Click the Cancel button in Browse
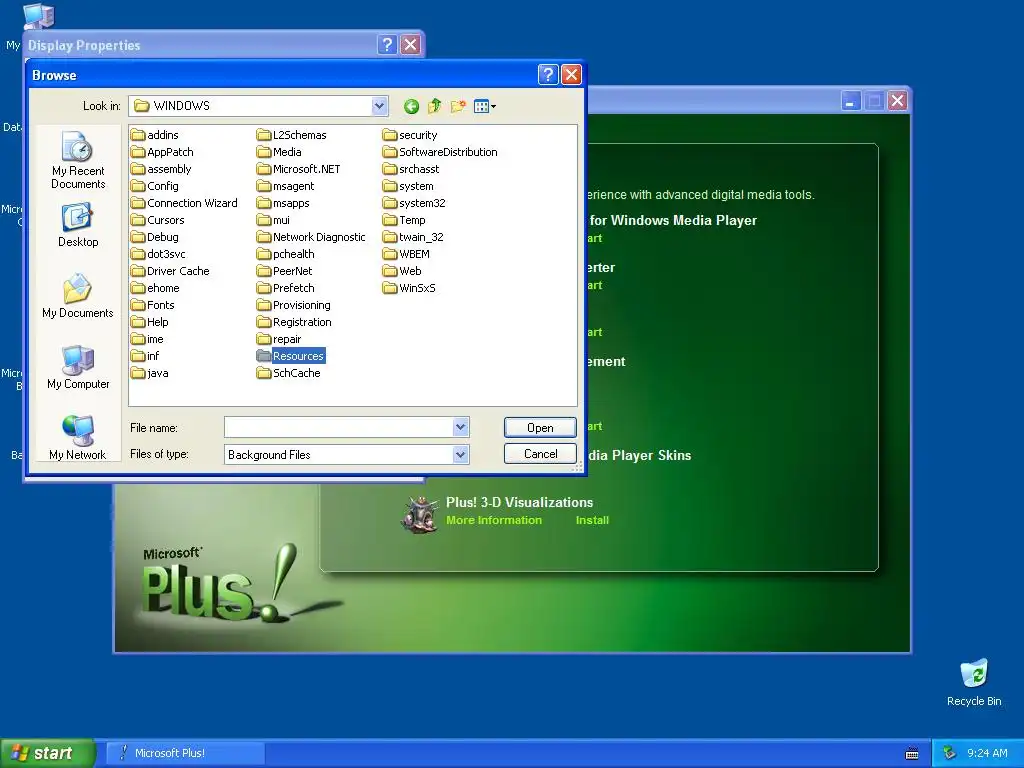Screen dimensions: 1024x768 (x=540, y=454)
